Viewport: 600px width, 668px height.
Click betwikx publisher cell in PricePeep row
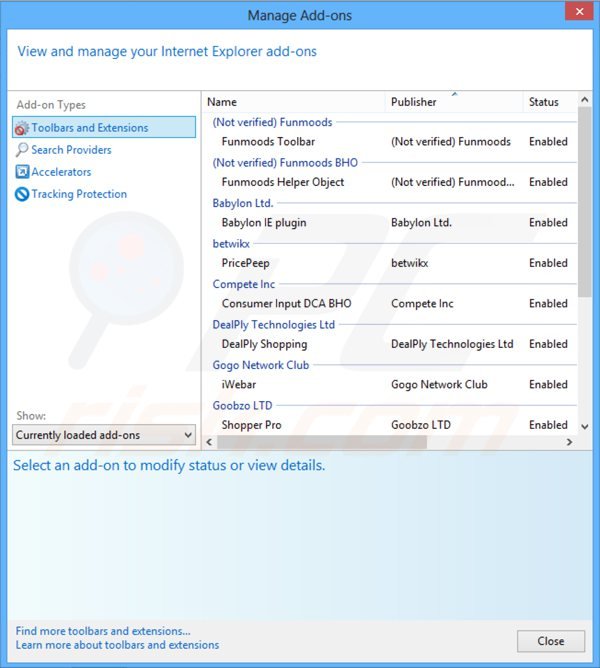(x=410, y=263)
